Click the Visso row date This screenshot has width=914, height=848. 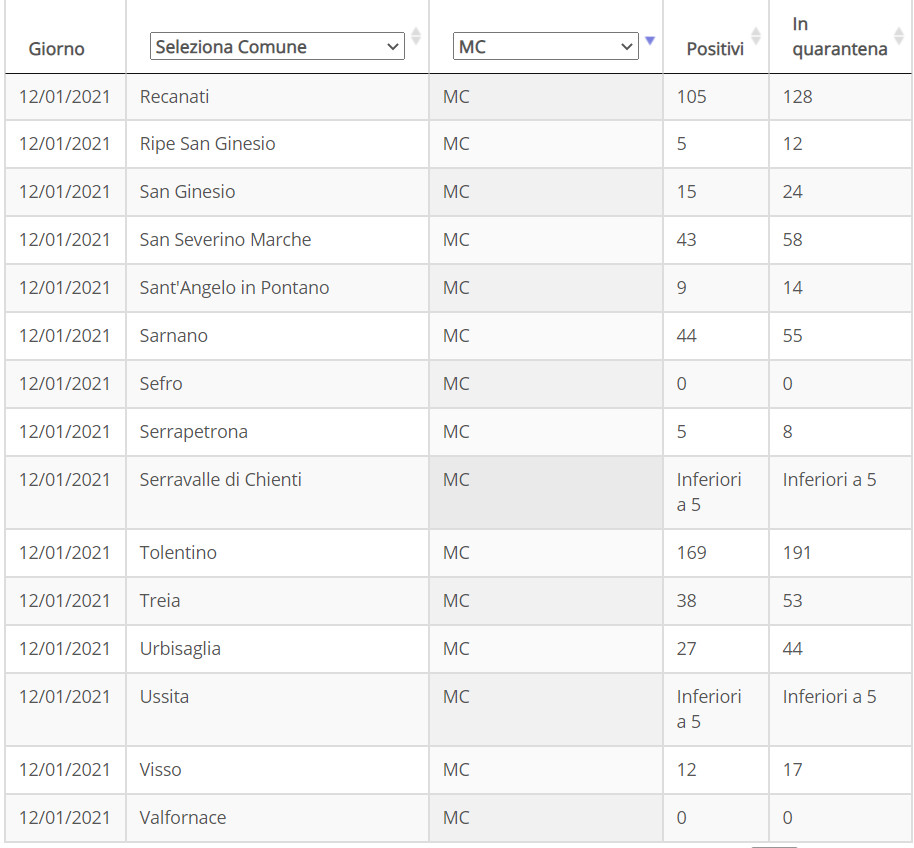click(65, 769)
